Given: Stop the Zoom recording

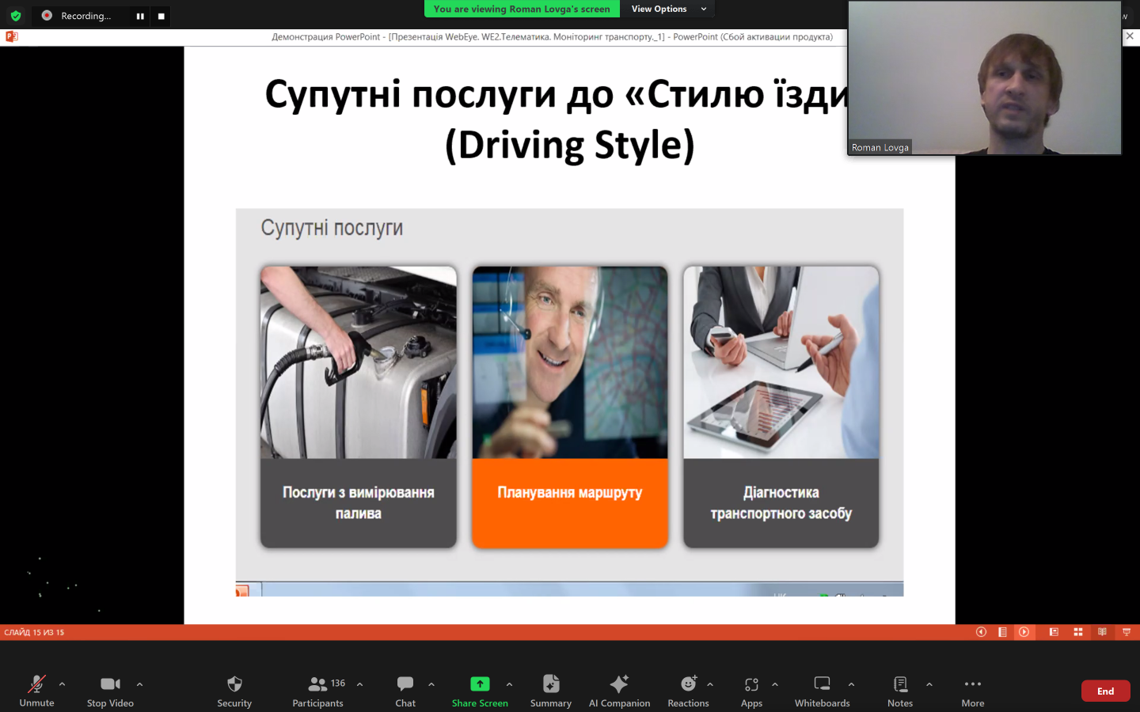Looking at the screenshot, I should click(161, 16).
